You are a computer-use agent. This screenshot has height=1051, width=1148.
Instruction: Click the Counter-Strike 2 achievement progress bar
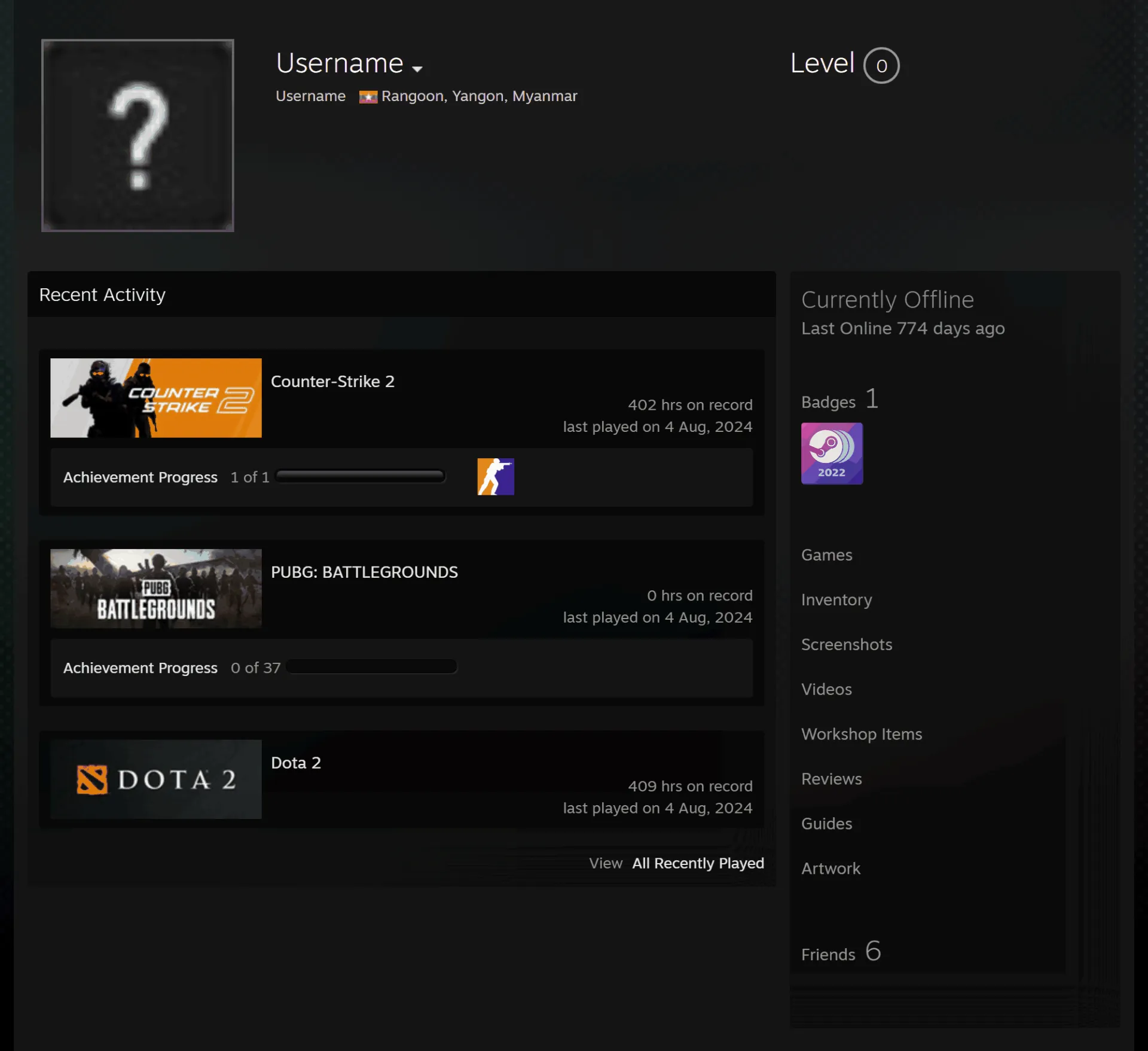[361, 476]
